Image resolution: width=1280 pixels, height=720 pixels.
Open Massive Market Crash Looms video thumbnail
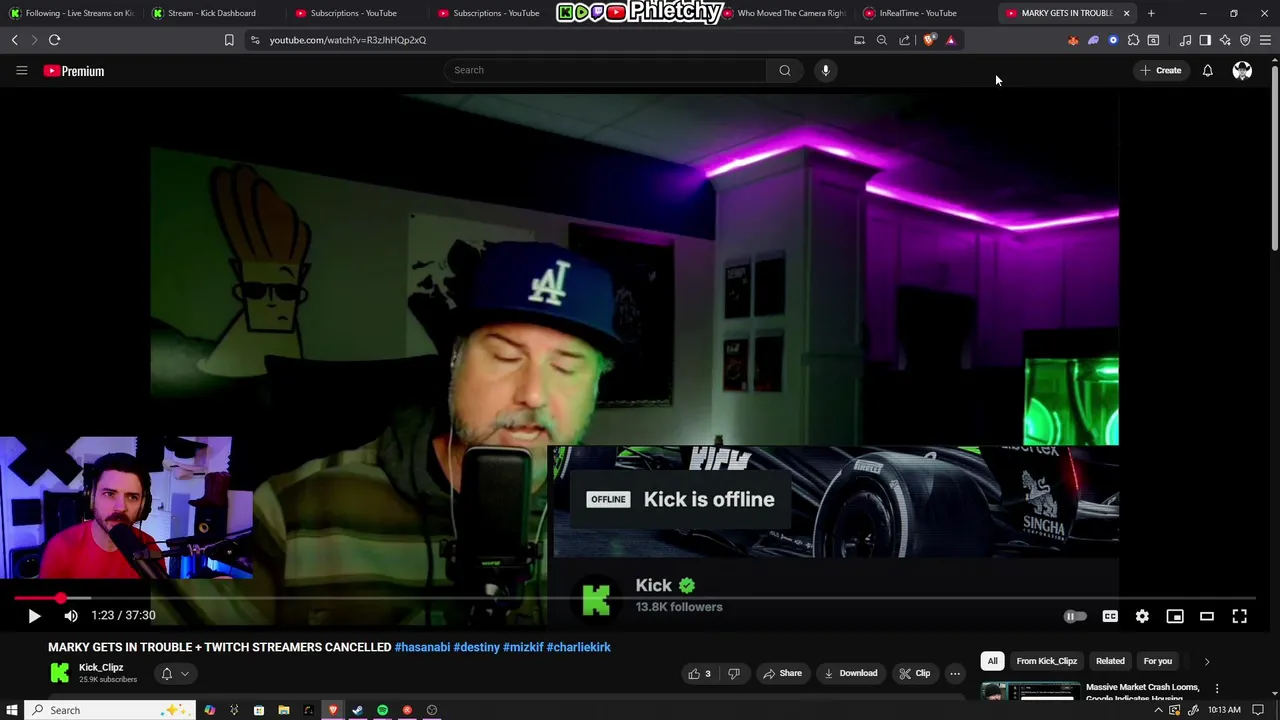point(1030,691)
